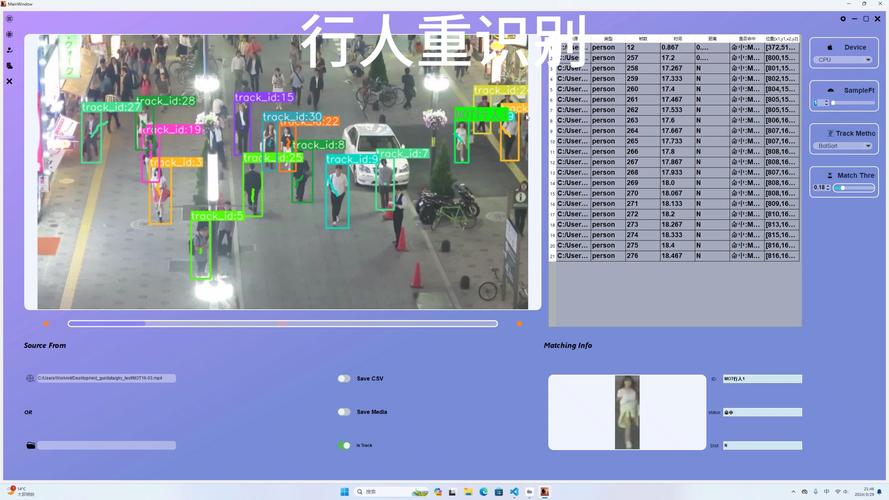Screen dimensions: 889x500
Task: Open weather widget on taskbar
Action: click(19, 491)
